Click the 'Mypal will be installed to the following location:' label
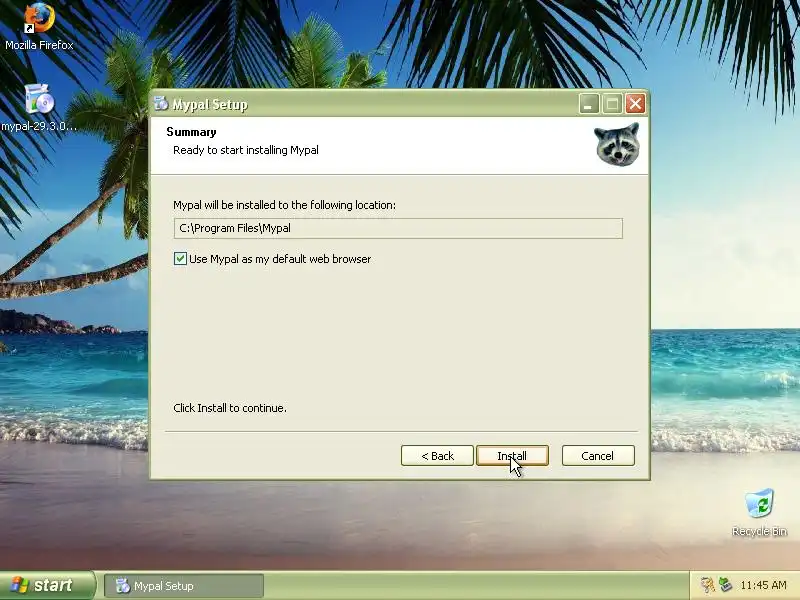This screenshot has height=600, width=800. click(x=284, y=205)
